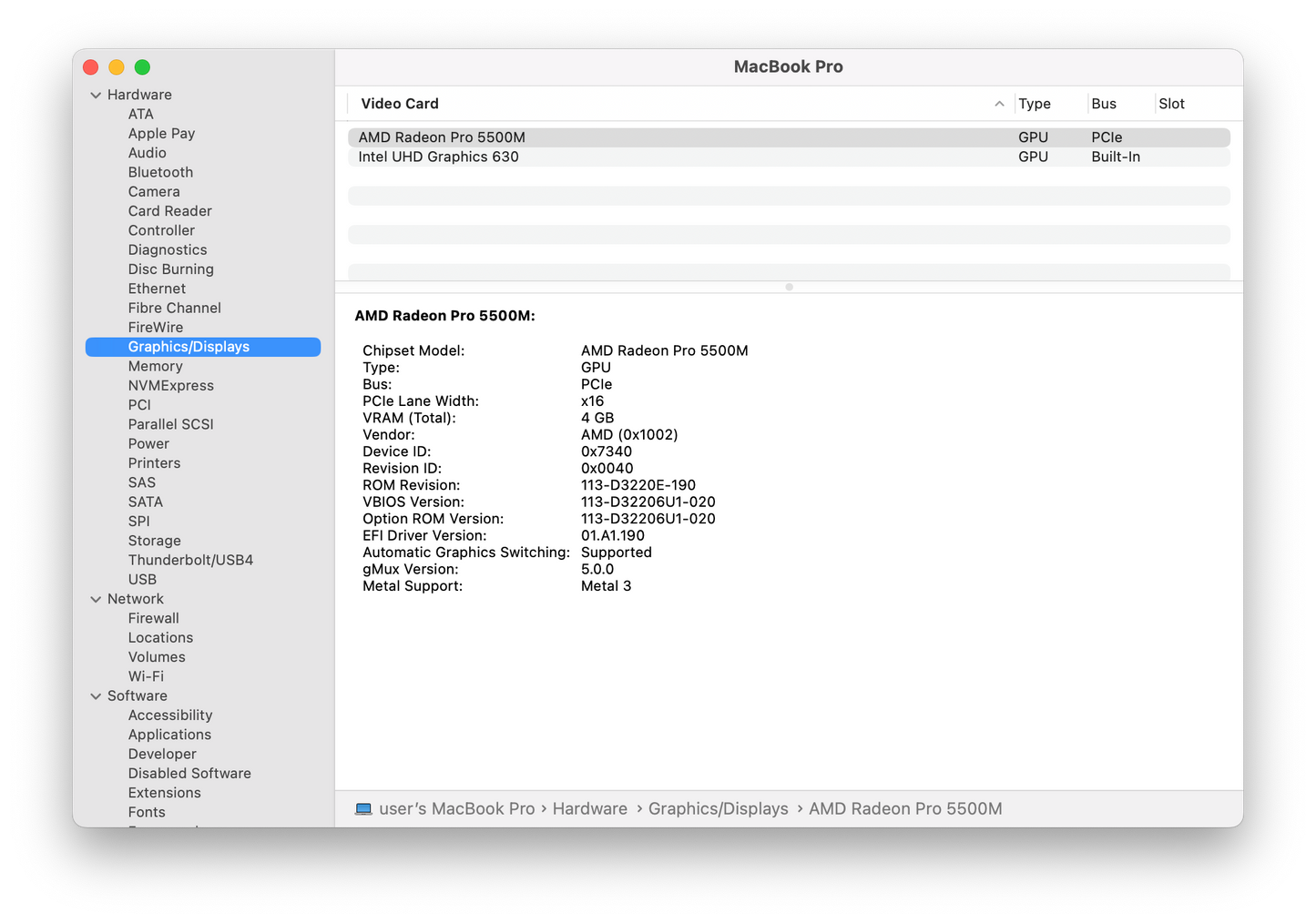Select USB in the sidebar

pyautogui.click(x=142, y=580)
